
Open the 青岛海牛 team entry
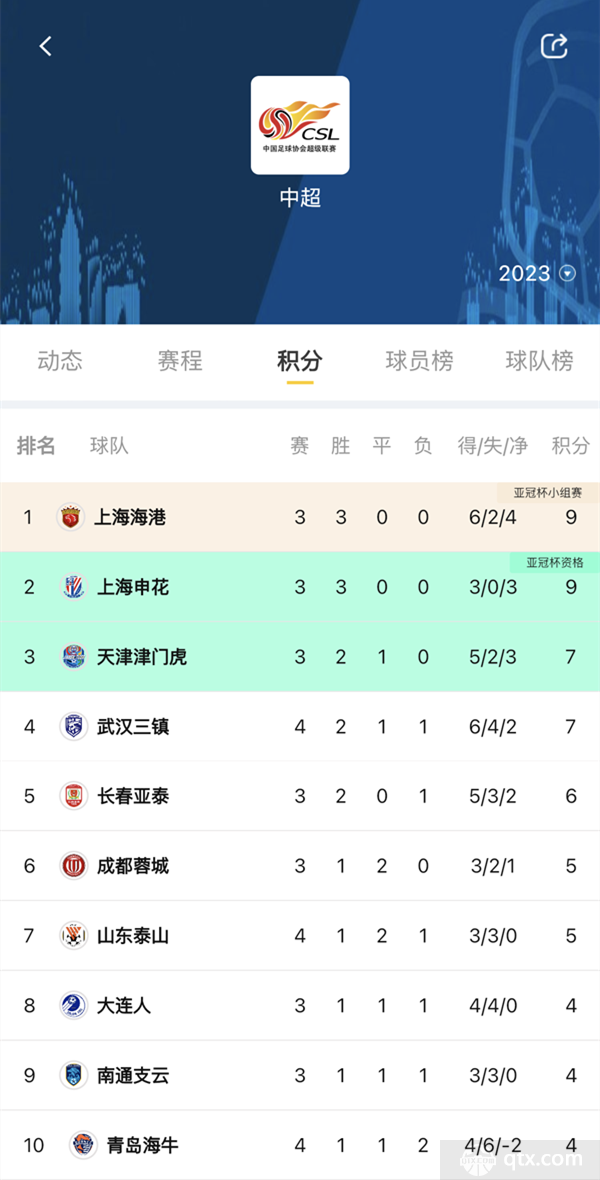300,1145
